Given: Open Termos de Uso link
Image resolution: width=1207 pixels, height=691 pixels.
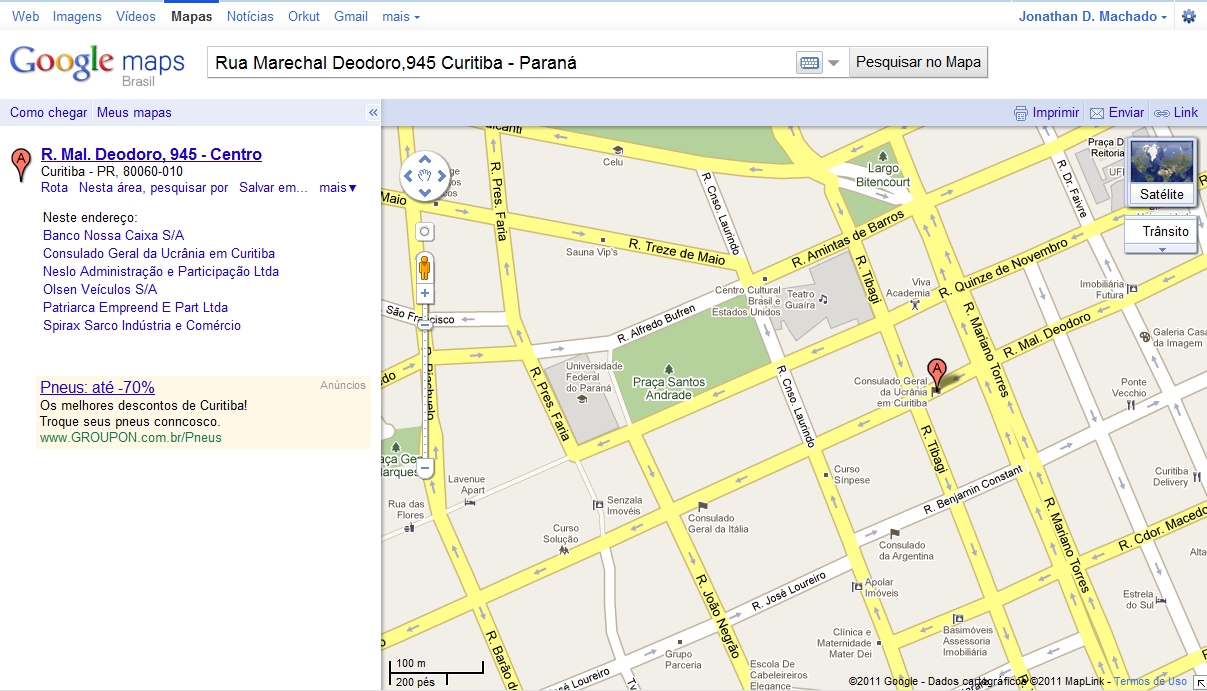Looking at the screenshot, I should point(1150,682).
